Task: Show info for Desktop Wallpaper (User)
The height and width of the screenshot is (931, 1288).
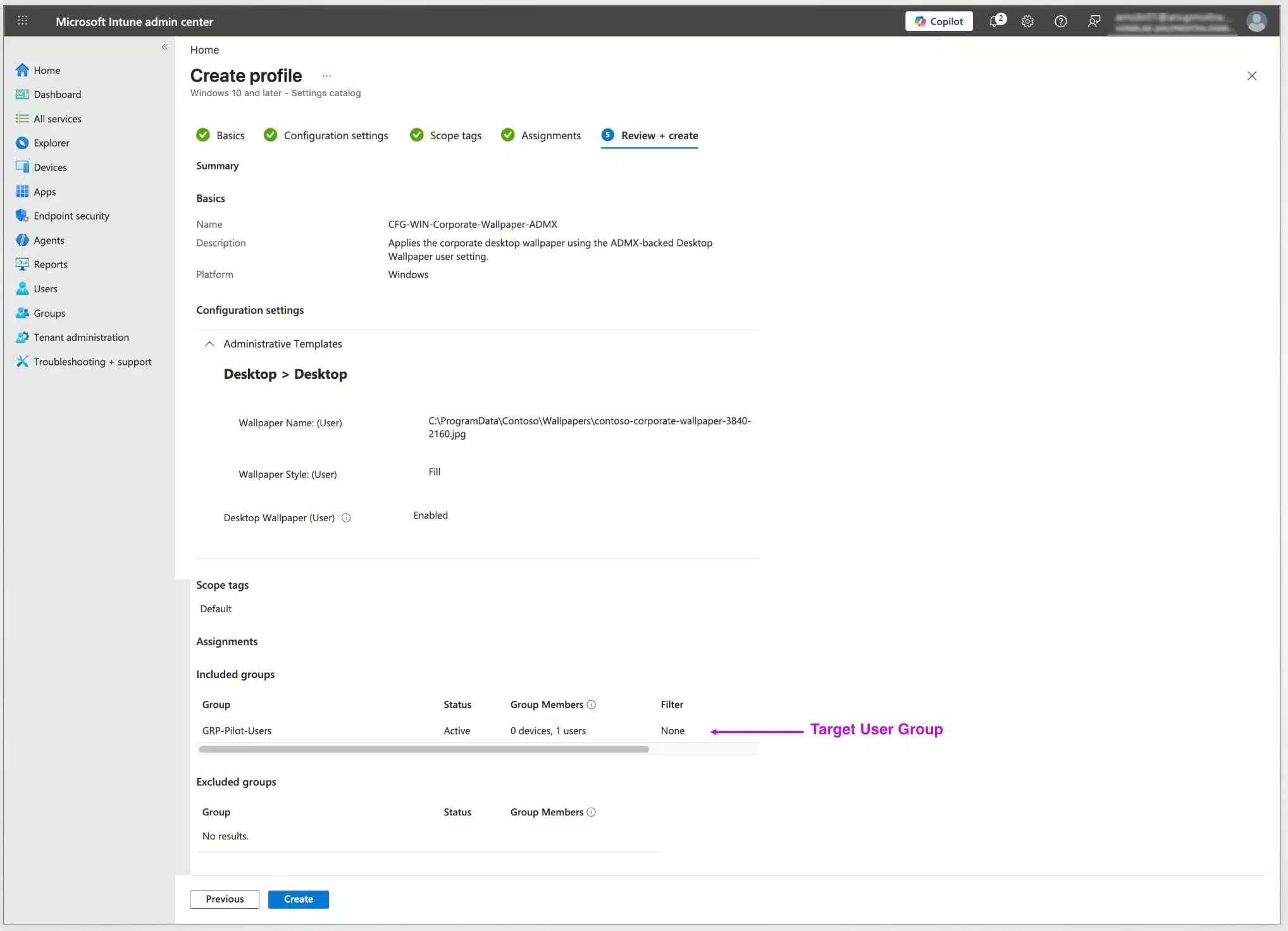Action: 346,518
